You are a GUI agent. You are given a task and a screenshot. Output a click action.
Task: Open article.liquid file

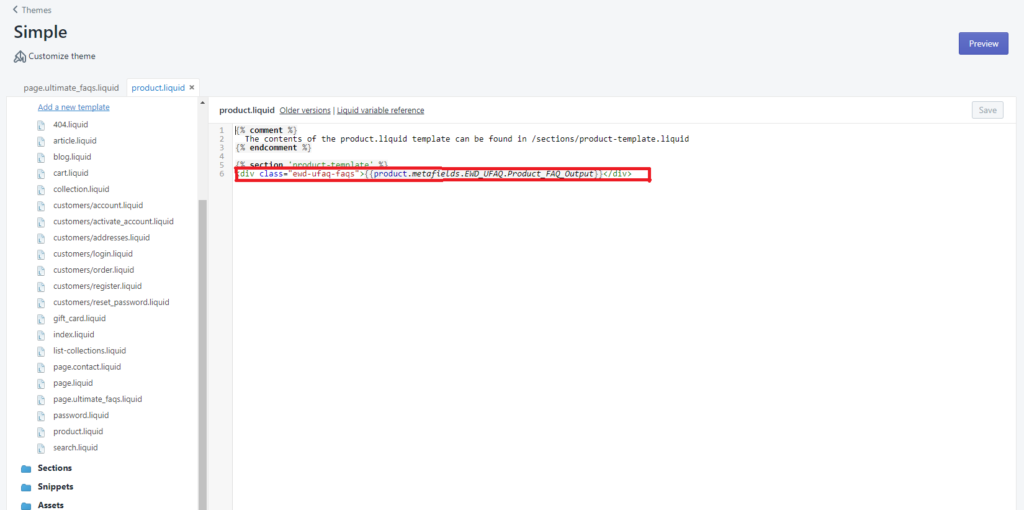pos(75,140)
